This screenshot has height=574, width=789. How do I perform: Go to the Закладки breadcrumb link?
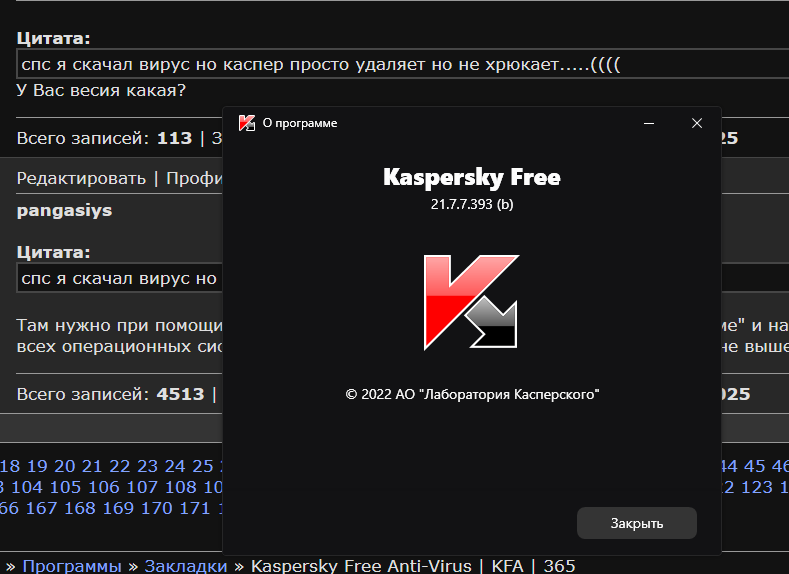click(186, 566)
